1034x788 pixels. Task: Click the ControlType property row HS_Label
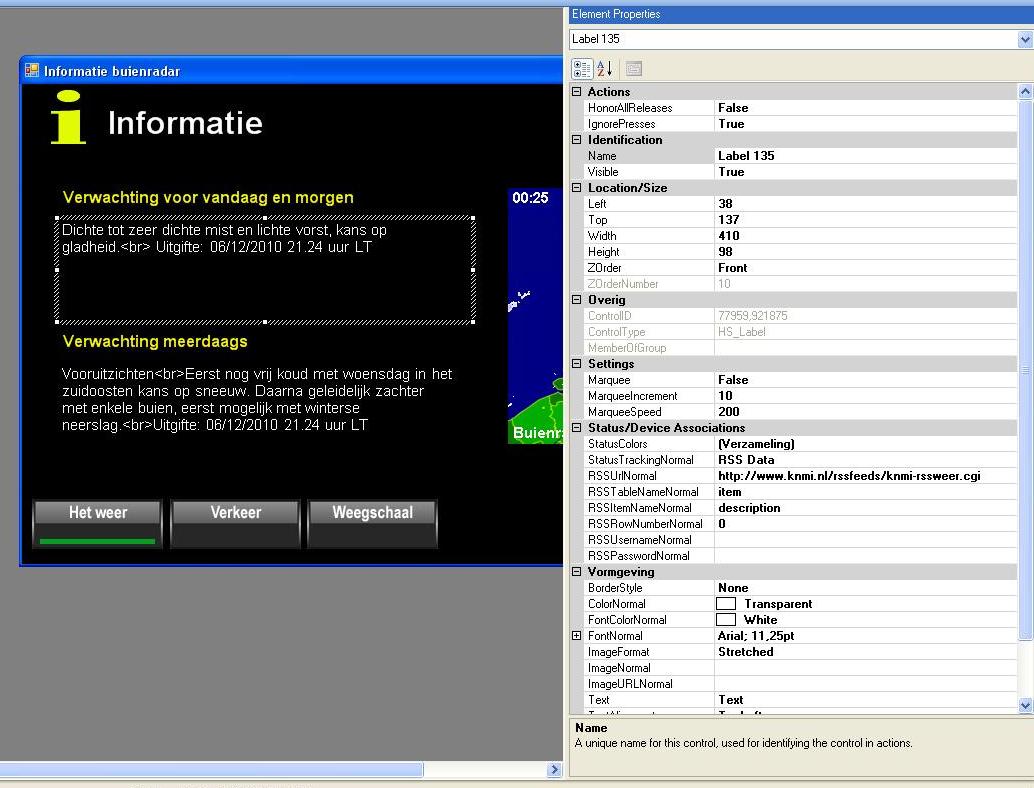coord(795,332)
